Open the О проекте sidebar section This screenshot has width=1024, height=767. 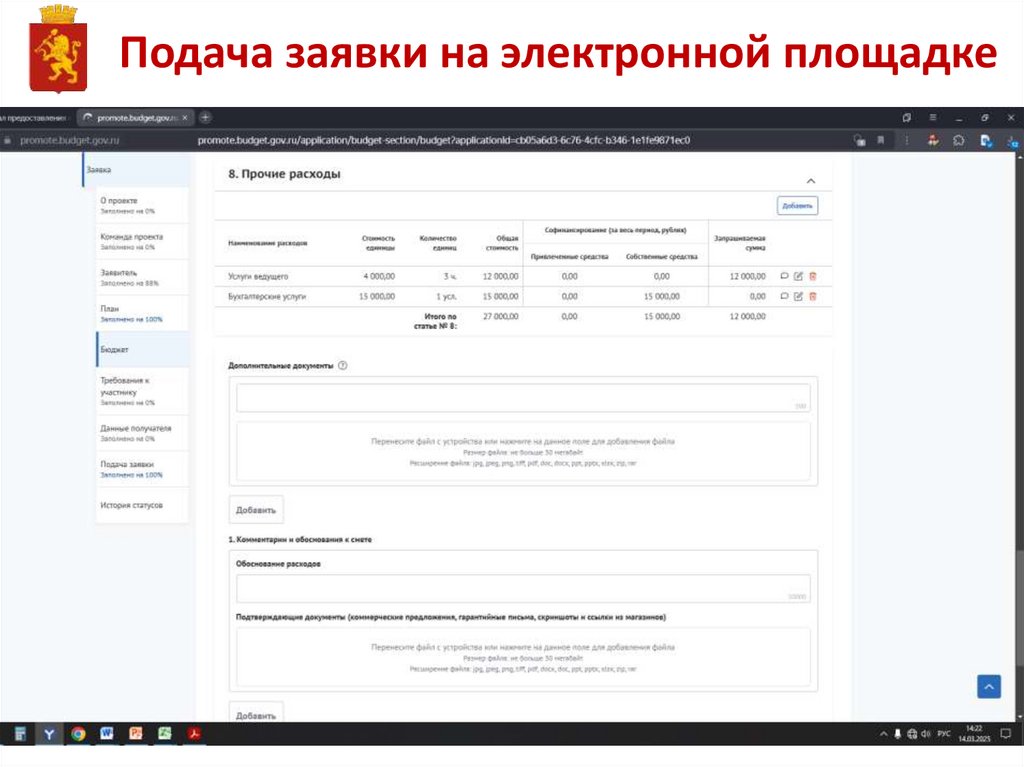pos(142,205)
